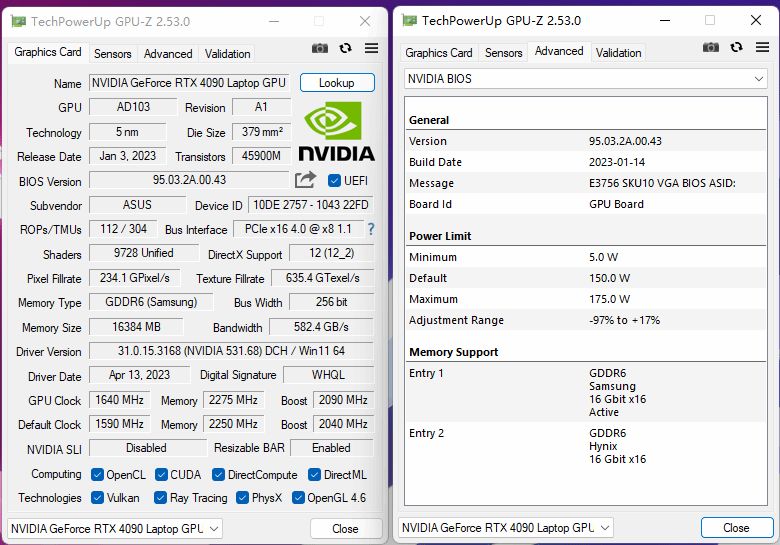Click Power Limit Maximum 175.0 W row

(x=585, y=299)
